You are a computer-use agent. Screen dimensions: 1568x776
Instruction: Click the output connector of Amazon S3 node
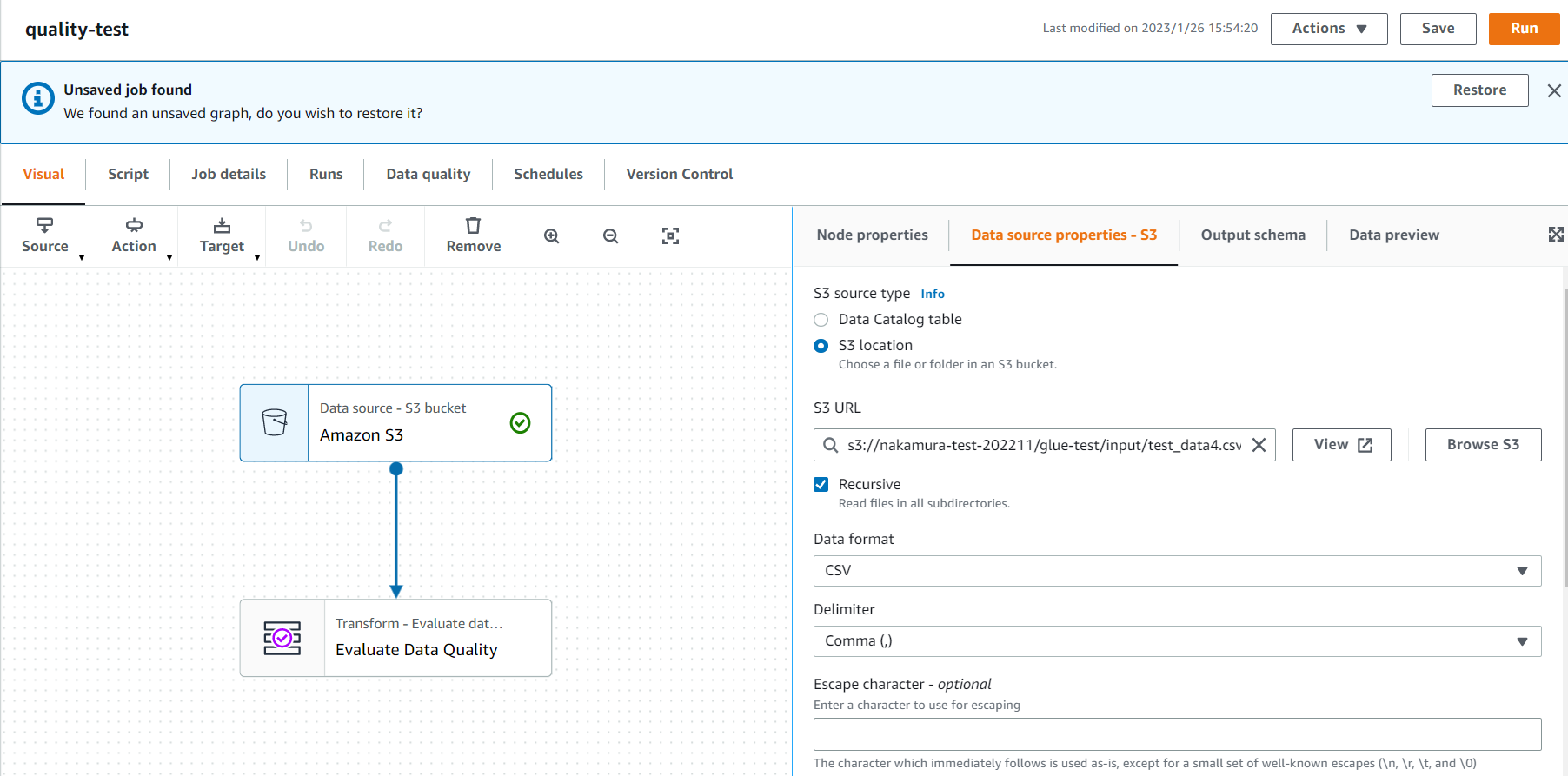[396, 468]
